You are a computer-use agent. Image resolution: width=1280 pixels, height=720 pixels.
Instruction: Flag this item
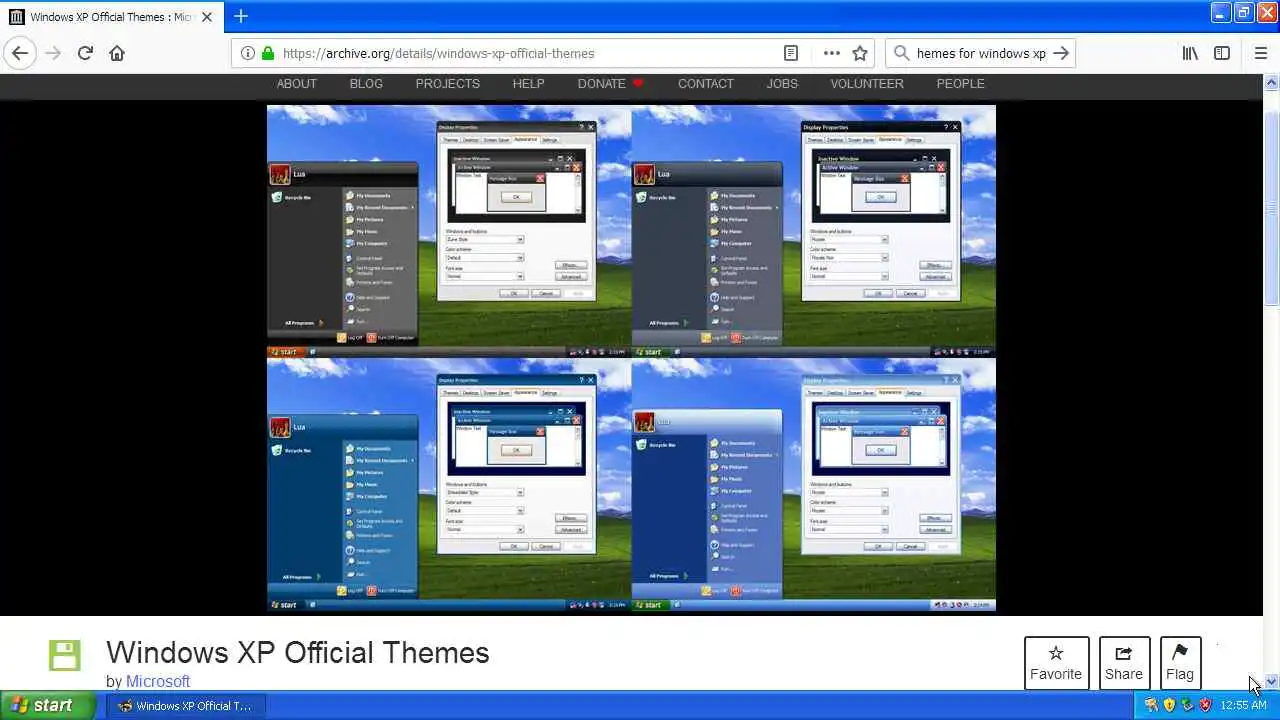[x=1180, y=663]
